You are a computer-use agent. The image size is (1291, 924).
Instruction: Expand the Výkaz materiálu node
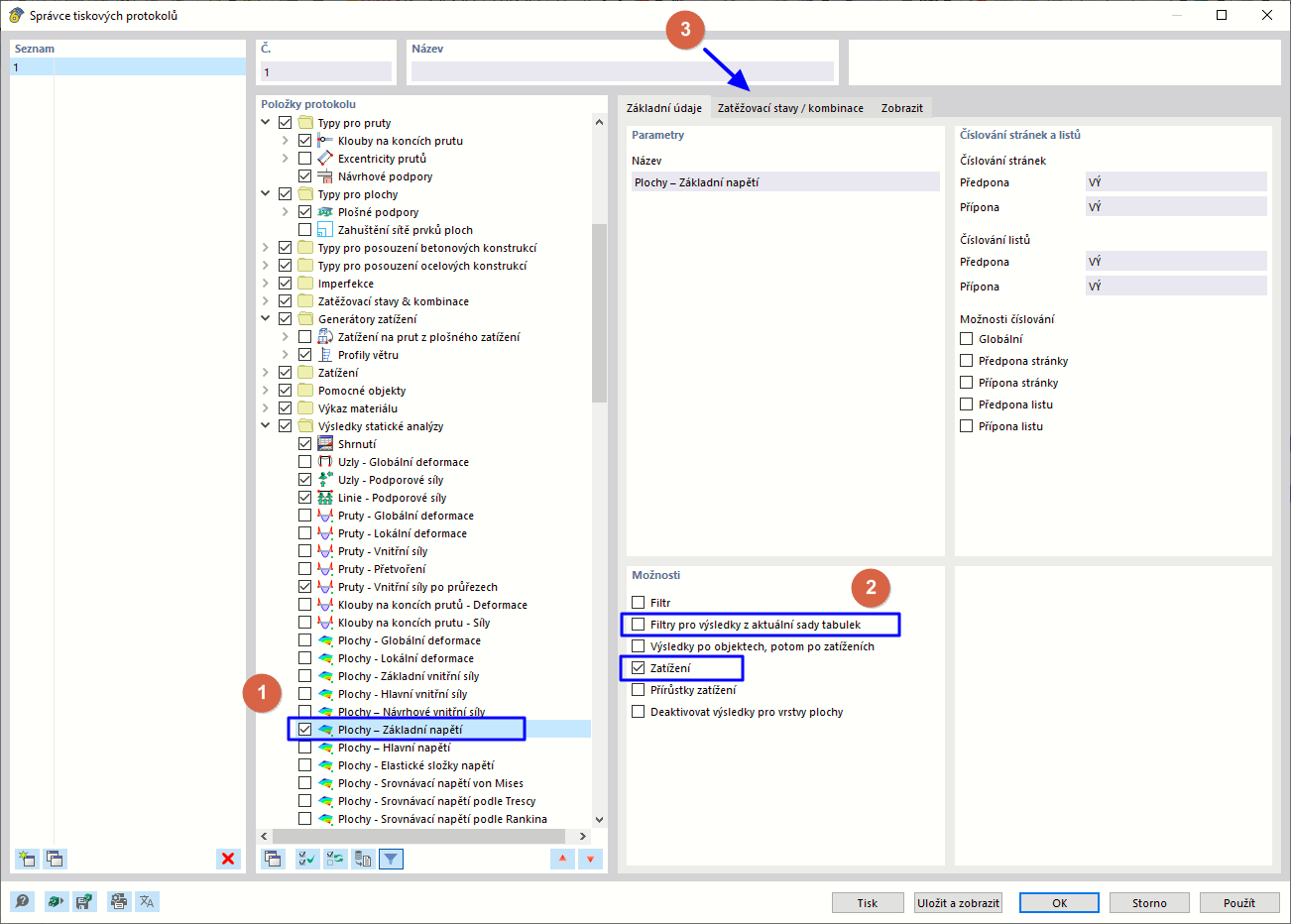[x=266, y=408]
